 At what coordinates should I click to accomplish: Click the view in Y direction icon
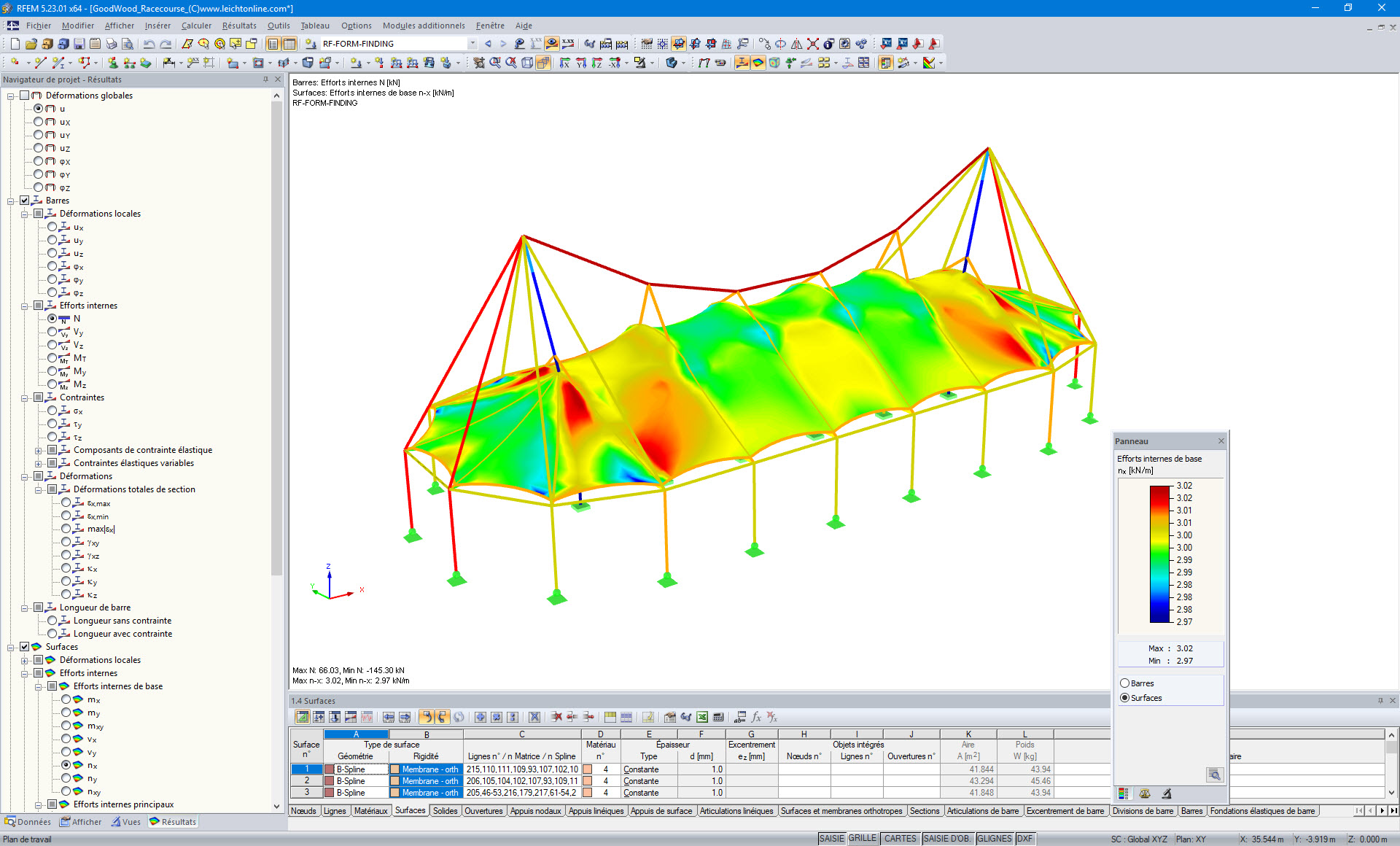pyautogui.click(x=581, y=63)
